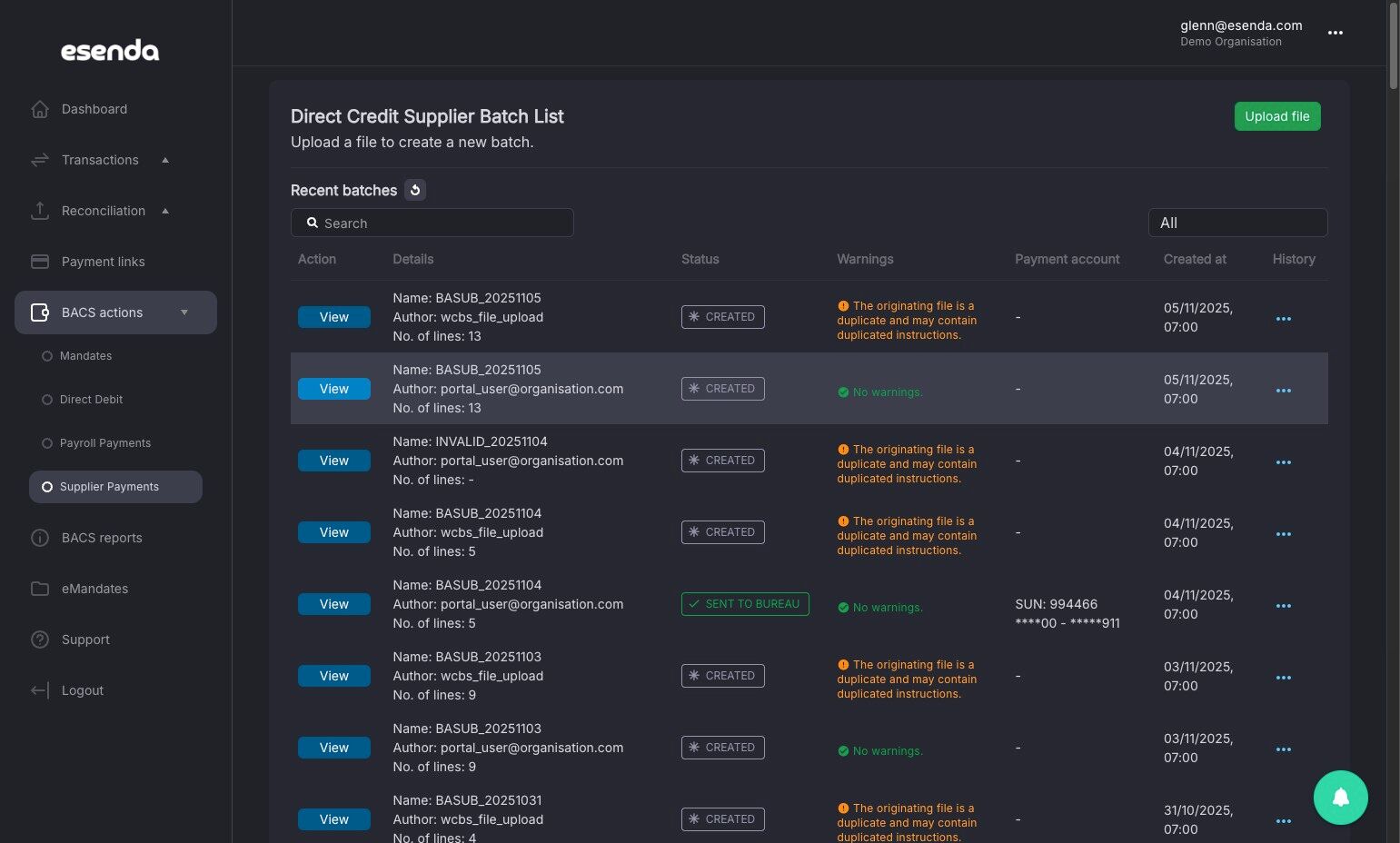Click the 'SUN: 994466' payment account text

pos(1056,604)
